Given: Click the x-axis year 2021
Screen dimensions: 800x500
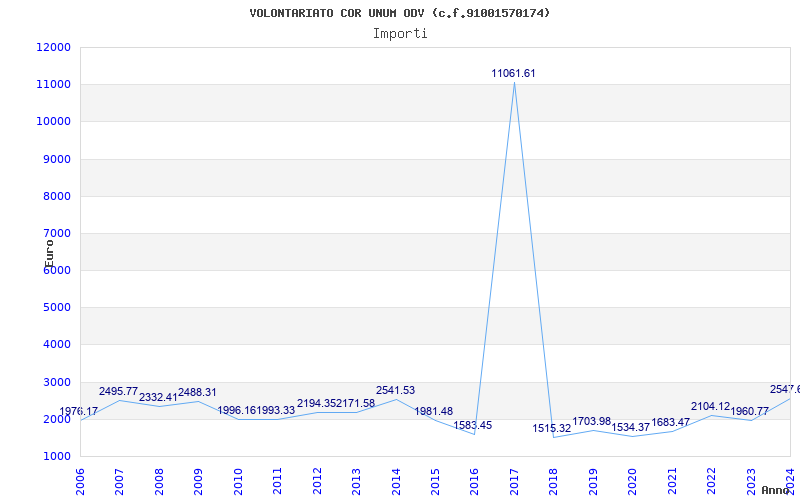Looking at the screenshot, I should 672,482.
